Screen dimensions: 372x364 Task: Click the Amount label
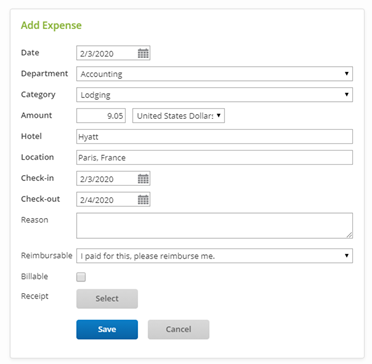pos(36,115)
